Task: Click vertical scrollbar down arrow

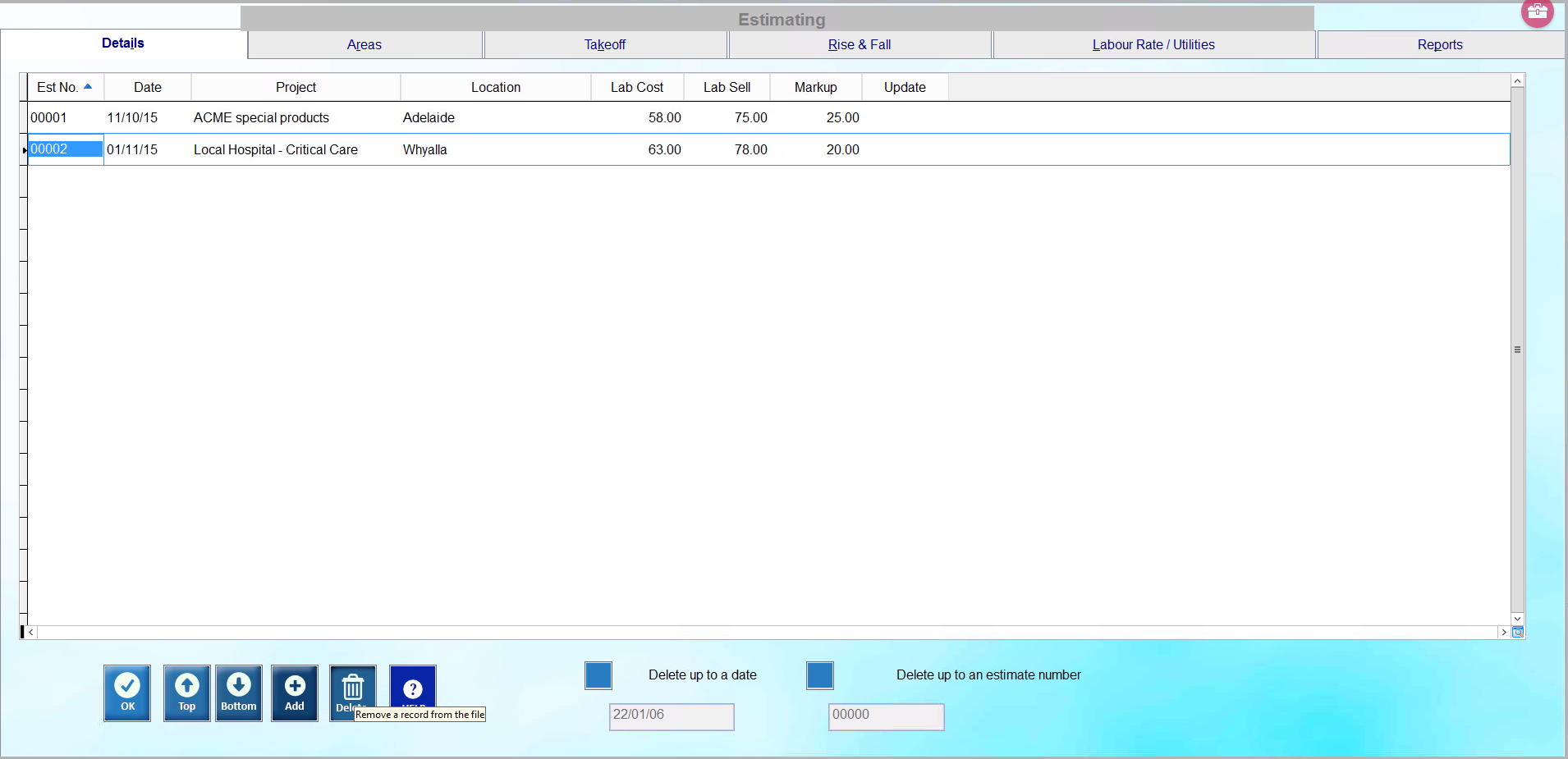Action: coord(1518,619)
